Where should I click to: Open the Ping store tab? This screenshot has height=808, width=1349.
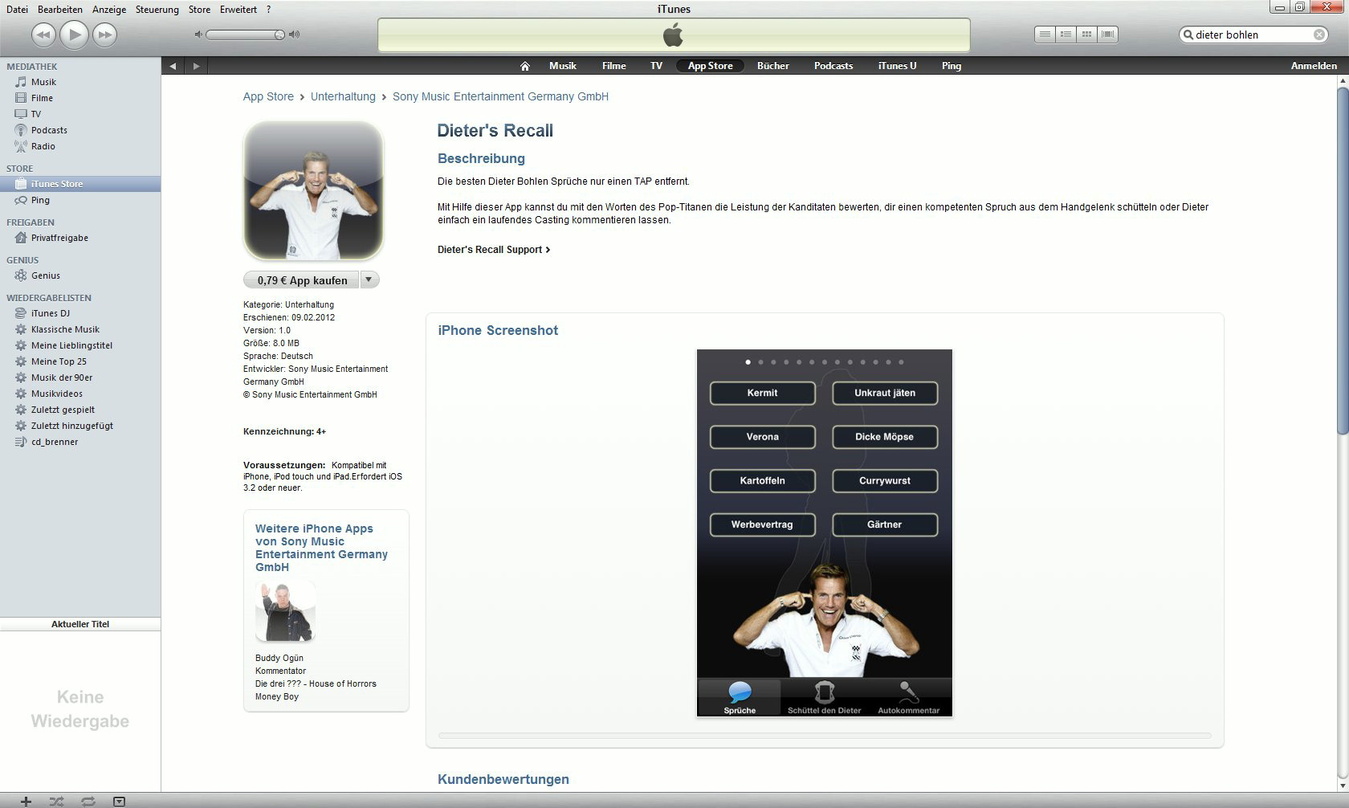pyautogui.click(x=951, y=66)
